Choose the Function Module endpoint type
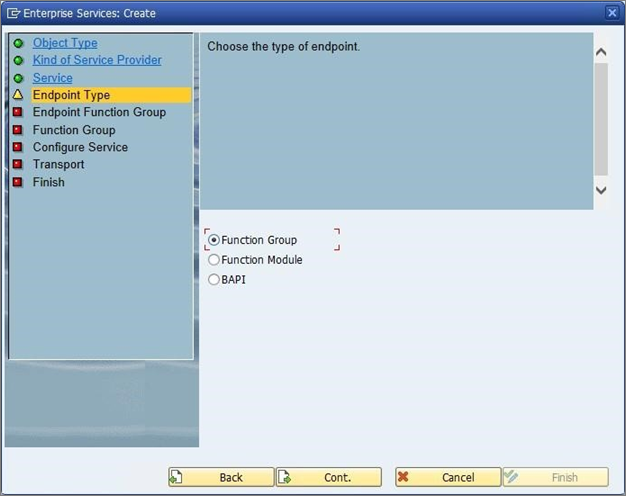This screenshot has height=496, width=626. click(214, 260)
